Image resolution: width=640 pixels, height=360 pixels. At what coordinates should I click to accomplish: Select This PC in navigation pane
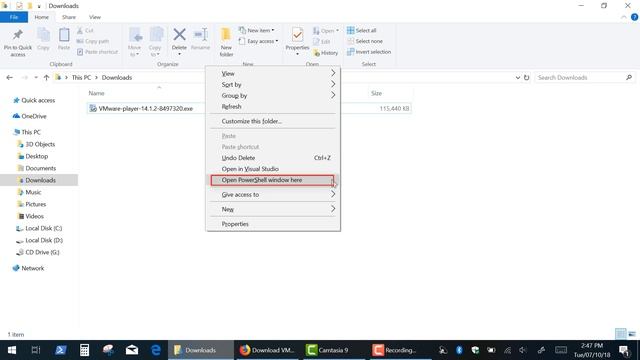pyautogui.click(x=31, y=132)
